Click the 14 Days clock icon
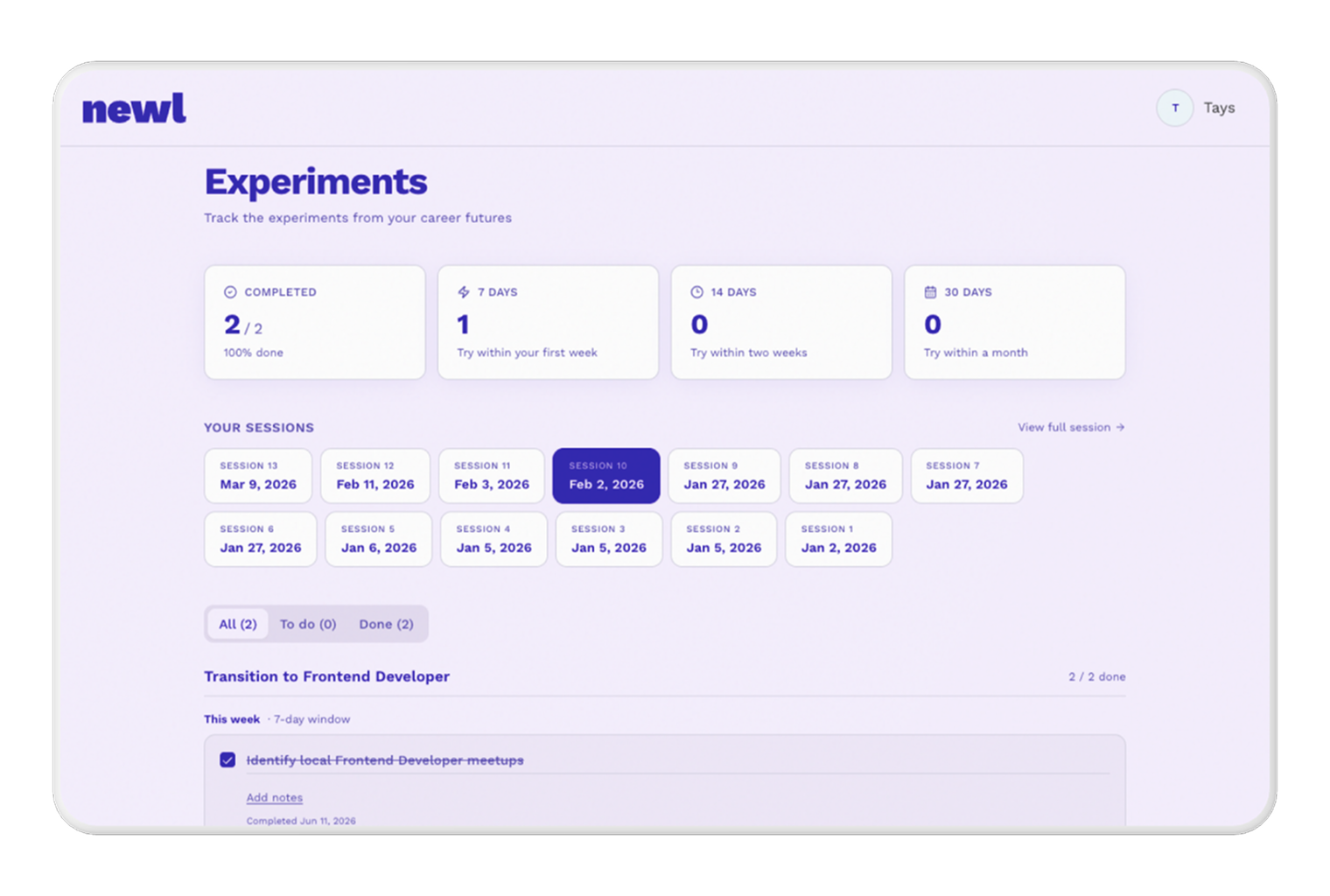 coord(696,292)
